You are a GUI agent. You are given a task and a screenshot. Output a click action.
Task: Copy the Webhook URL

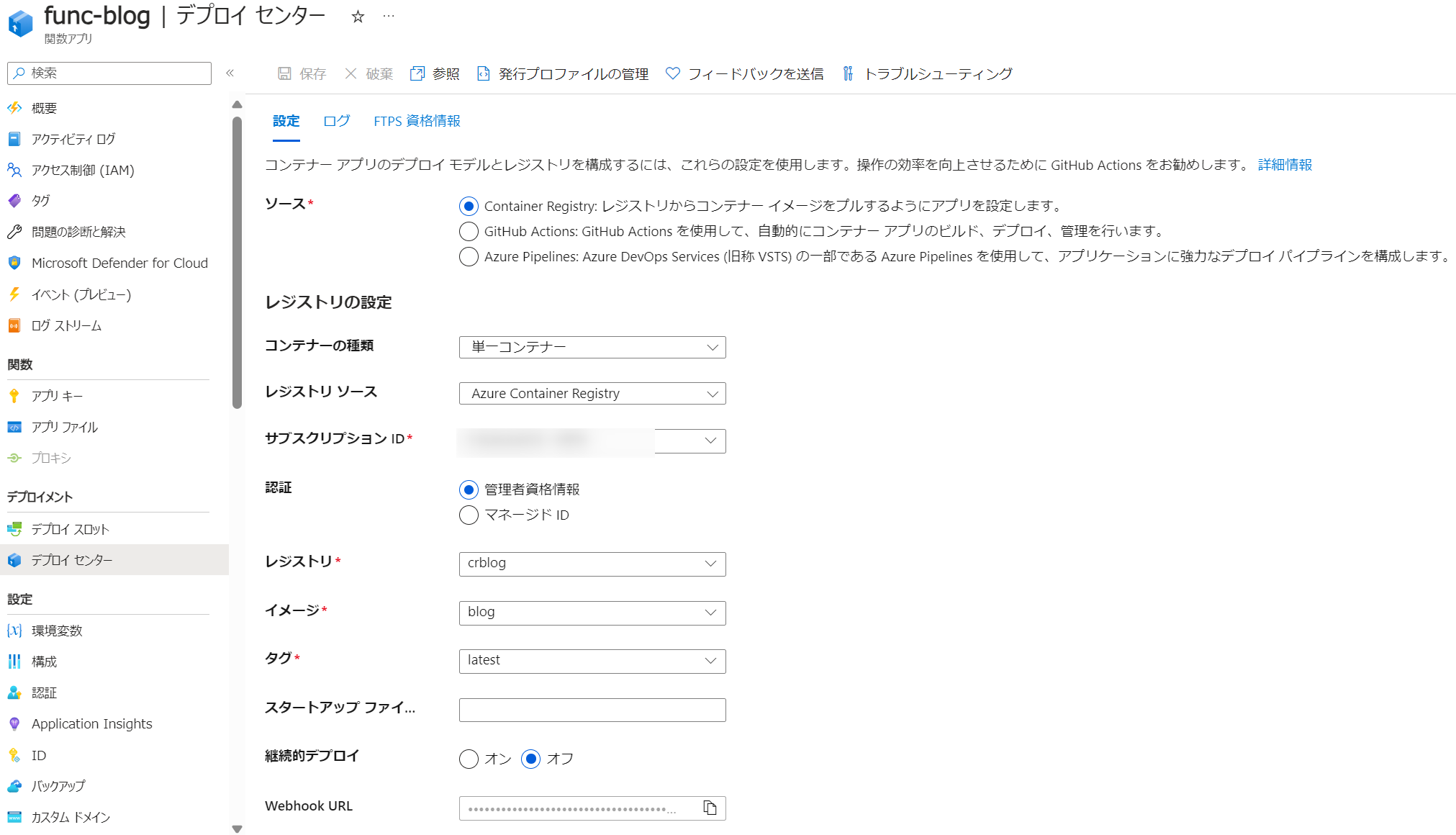(x=710, y=808)
